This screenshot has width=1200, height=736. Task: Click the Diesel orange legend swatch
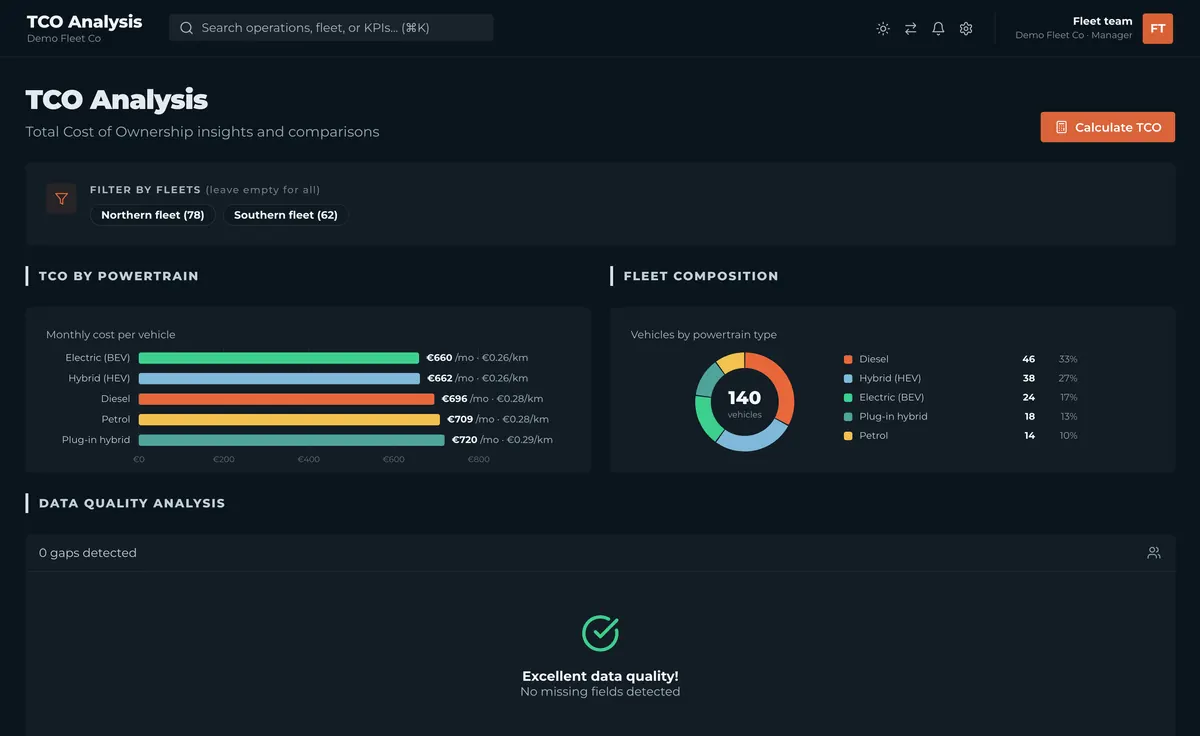(848, 359)
